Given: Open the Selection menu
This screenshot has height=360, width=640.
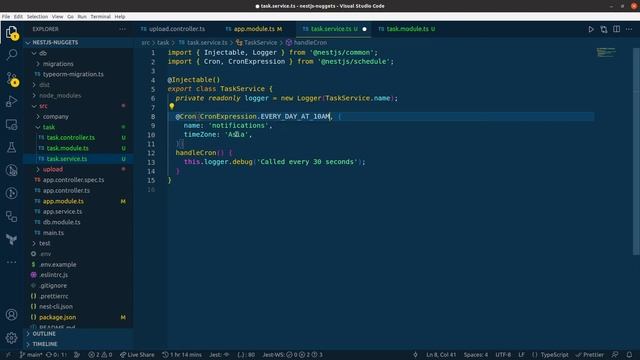Looking at the screenshot, I should [37, 17].
